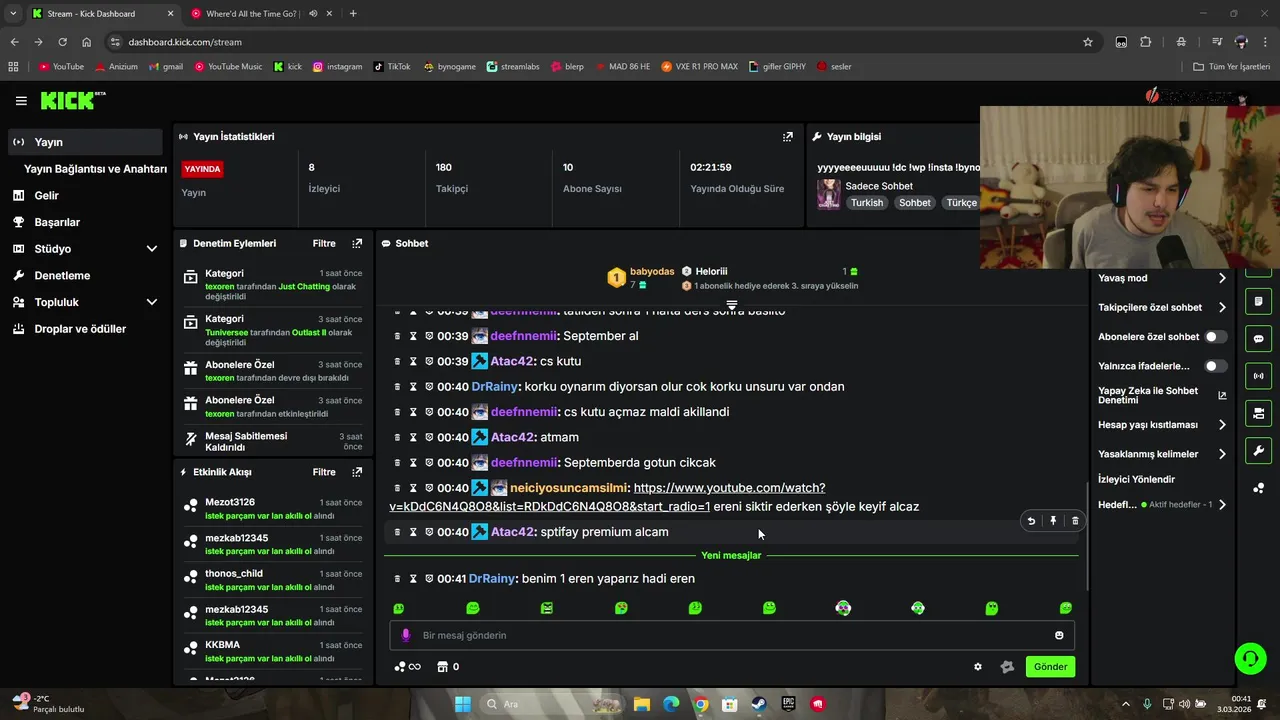
Task: Focus the Bir mesaj gönderin input
Action: point(730,635)
